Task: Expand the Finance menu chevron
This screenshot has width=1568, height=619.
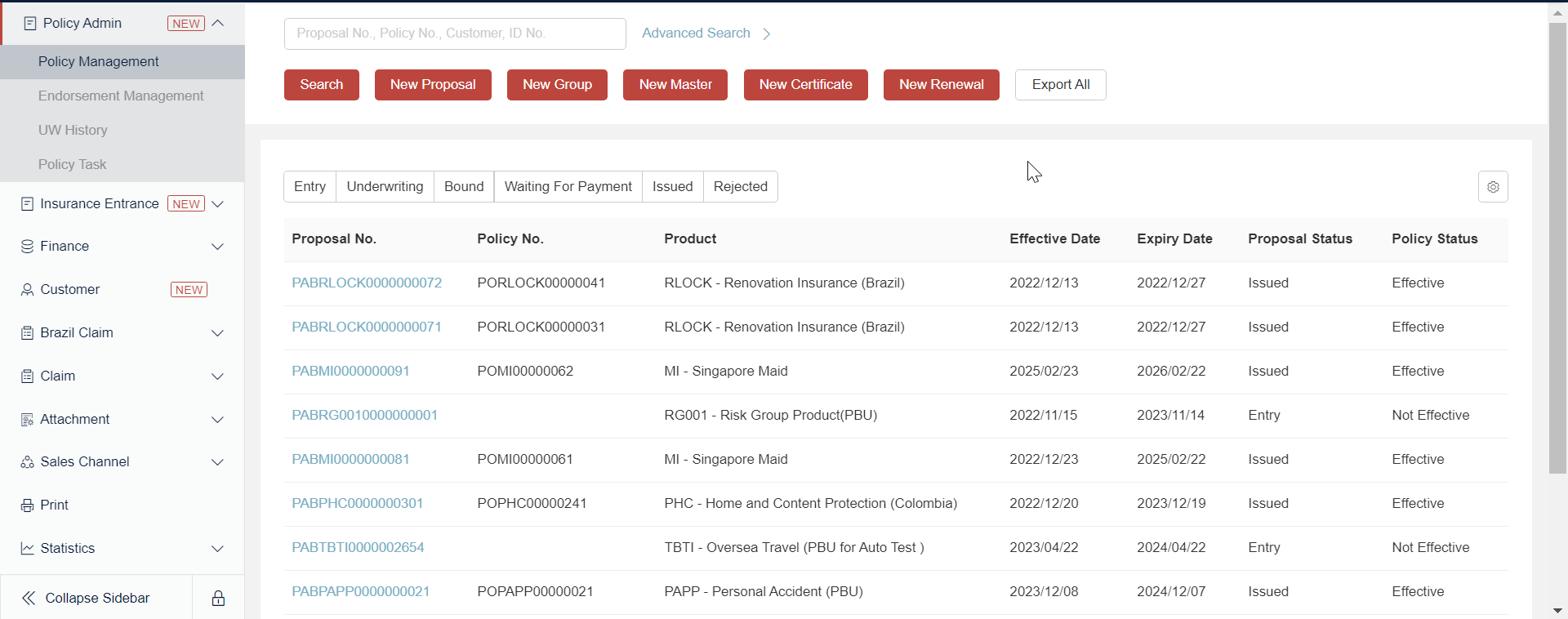Action: tap(217, 246)
